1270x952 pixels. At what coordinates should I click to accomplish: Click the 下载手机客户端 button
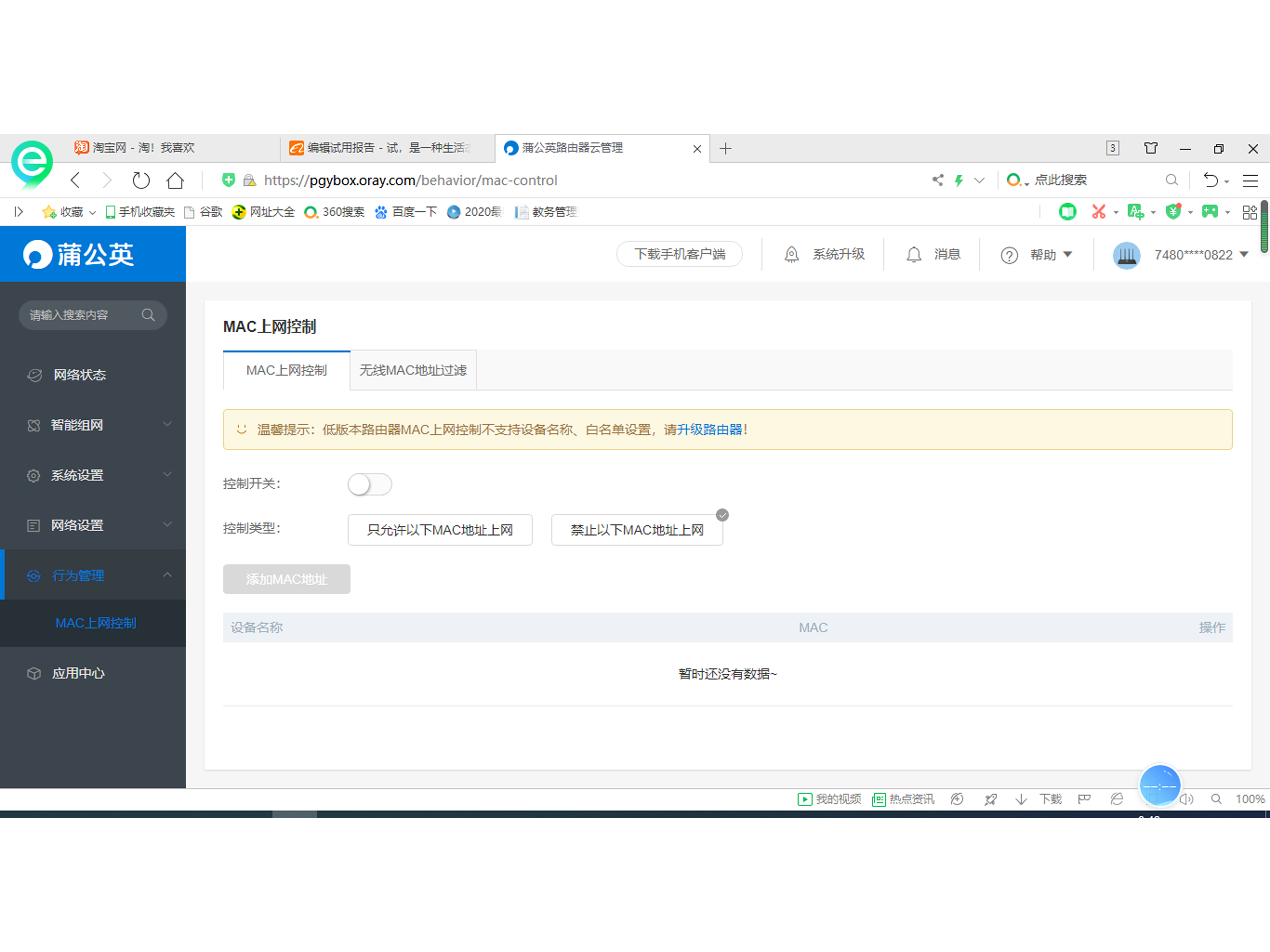tap(679, 254)
